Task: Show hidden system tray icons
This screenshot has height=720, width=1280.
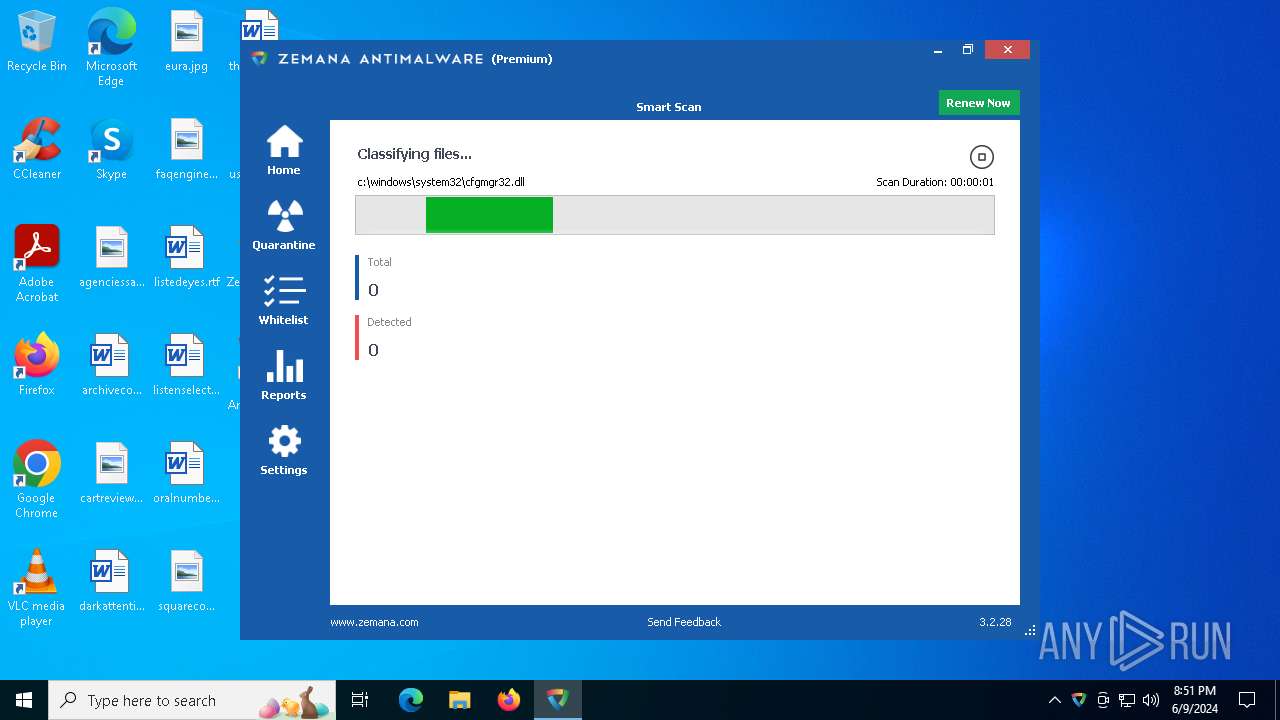Action: click(1054, 700)
